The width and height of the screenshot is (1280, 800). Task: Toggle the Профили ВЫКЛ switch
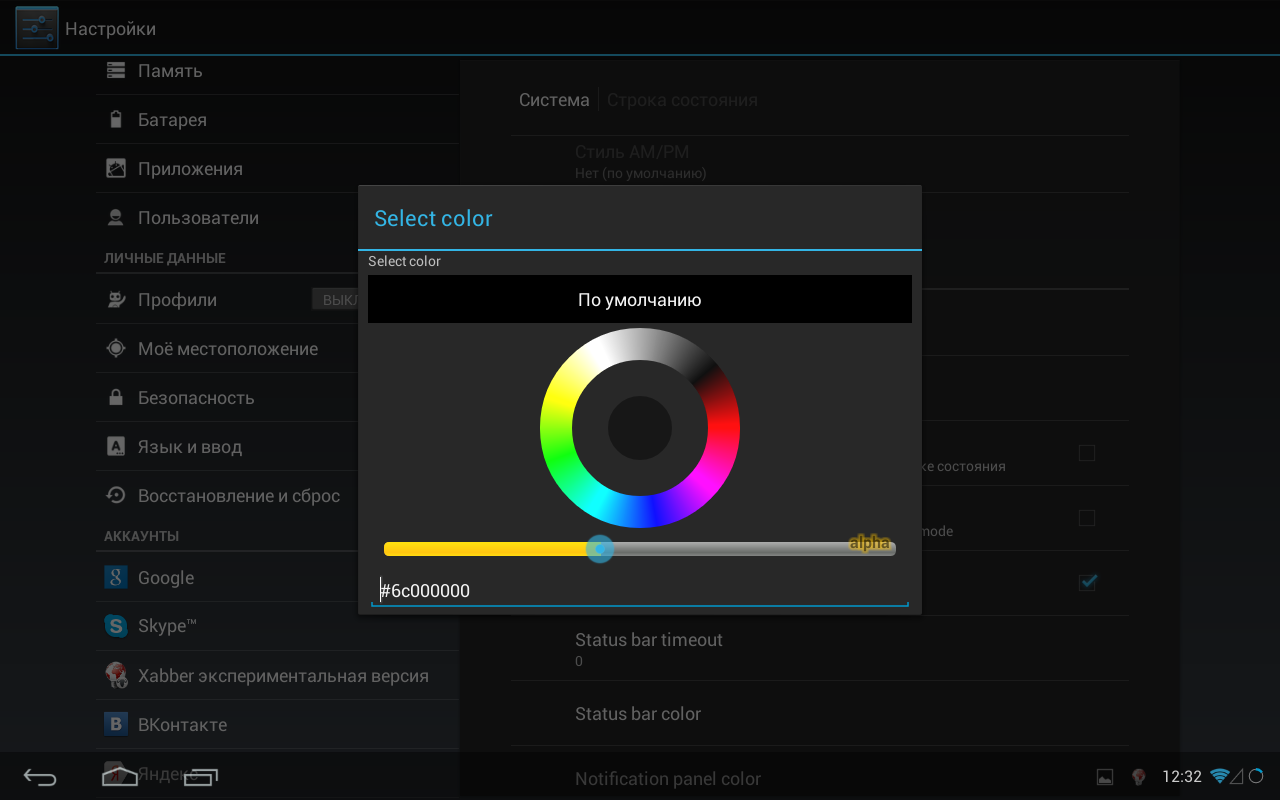[x=335, y=300]
